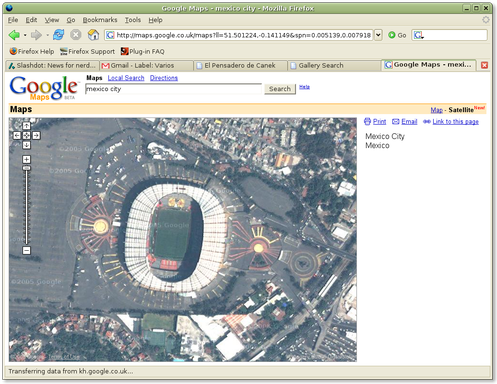Open the View menu
This screenshot has width=497, height=384.
(x=52, y=20)
